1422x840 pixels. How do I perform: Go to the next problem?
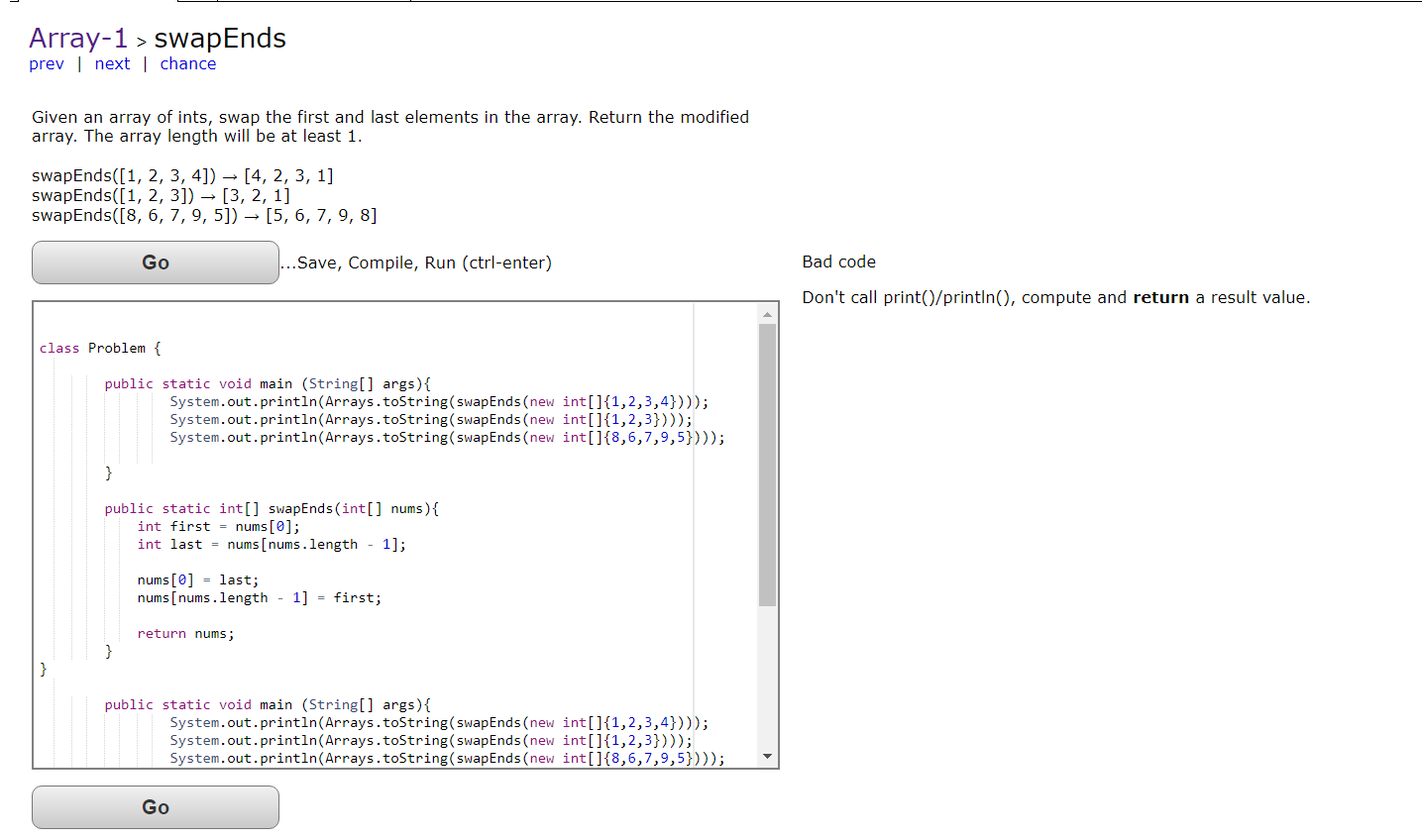pyautogui.click(x=112, y=63)
